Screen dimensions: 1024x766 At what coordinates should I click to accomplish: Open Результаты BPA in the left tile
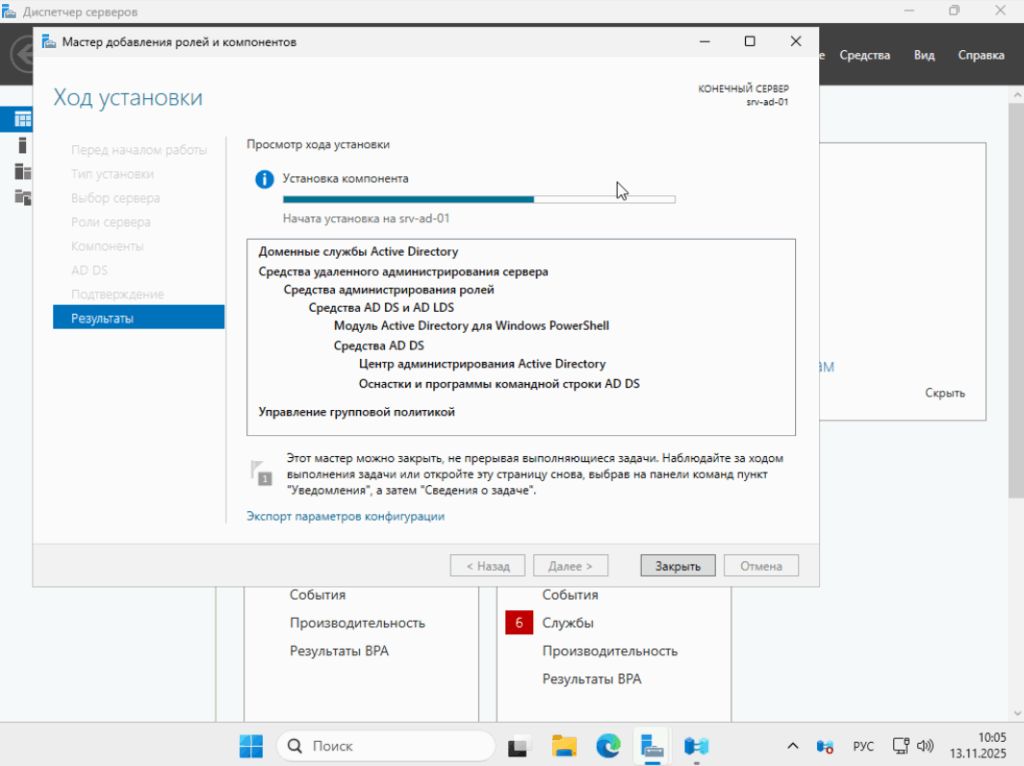pos(339,651)
